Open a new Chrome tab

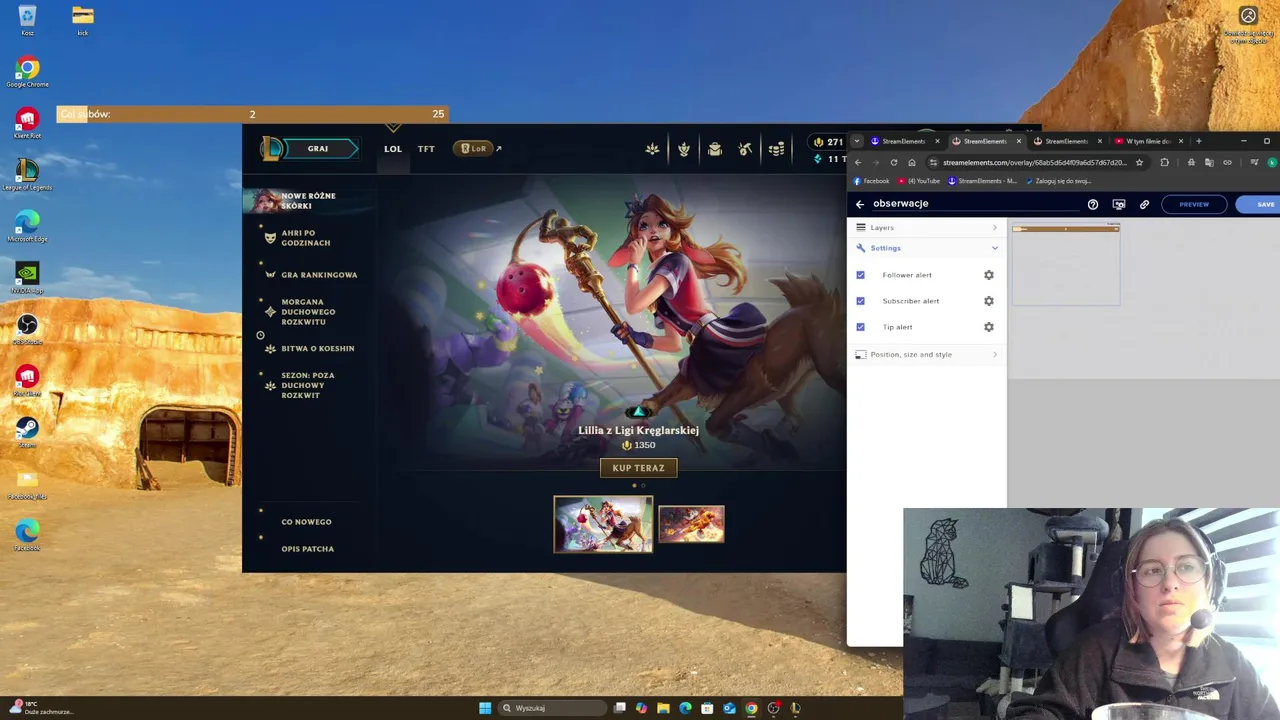(x=1198, y=141)
